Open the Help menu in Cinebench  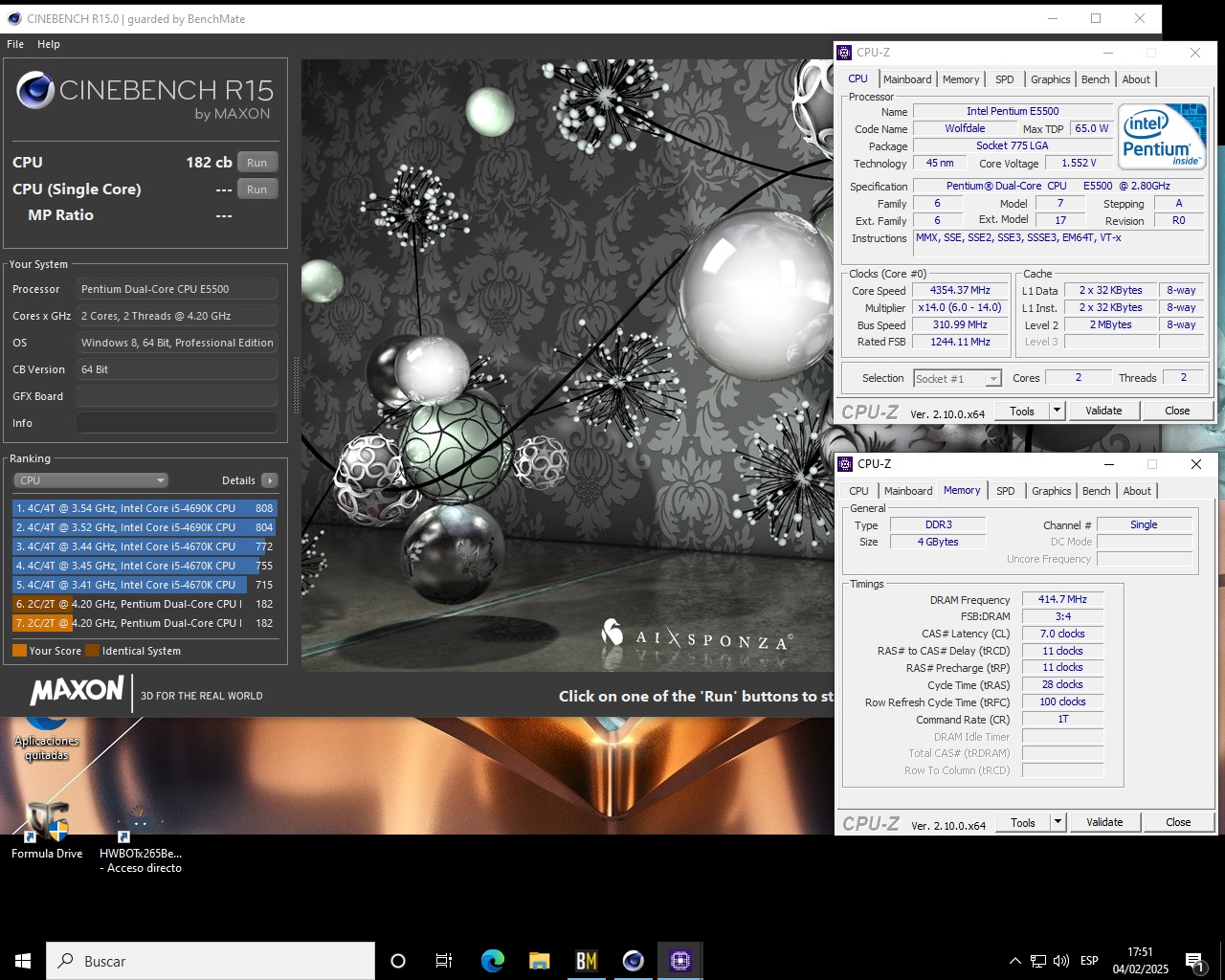pos(49,44)
